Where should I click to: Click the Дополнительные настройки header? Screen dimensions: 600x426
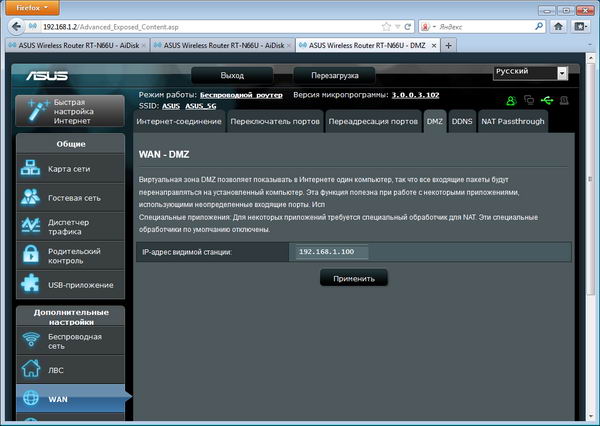click(x=71, y=317)
